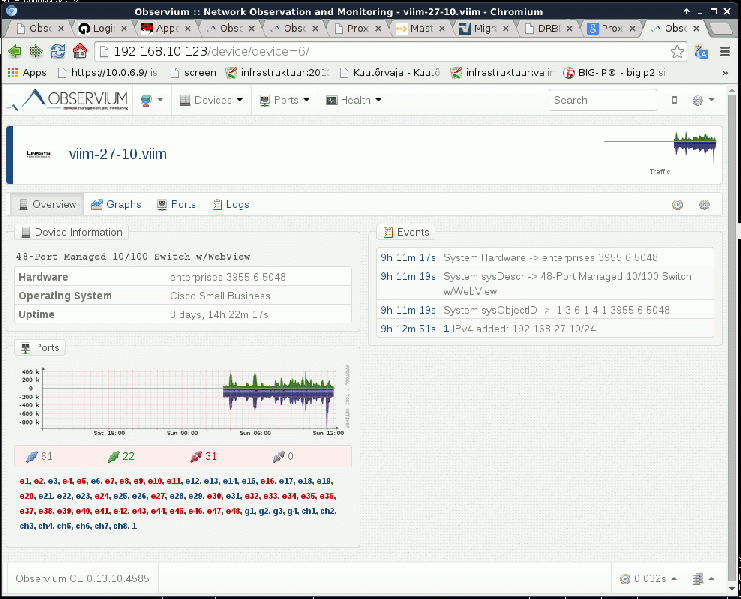Click the Hardware value enterprises text
741x599 pixels.
pyautogui.click(x=228, y=277)
